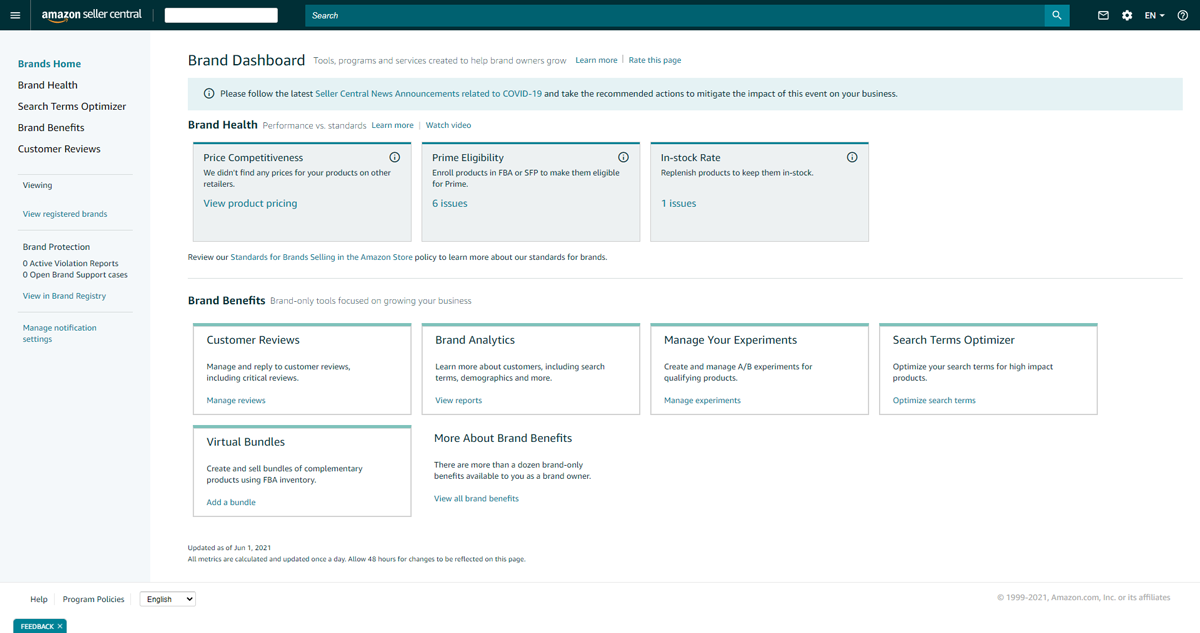Click Add a bundle link

point(231,502)
